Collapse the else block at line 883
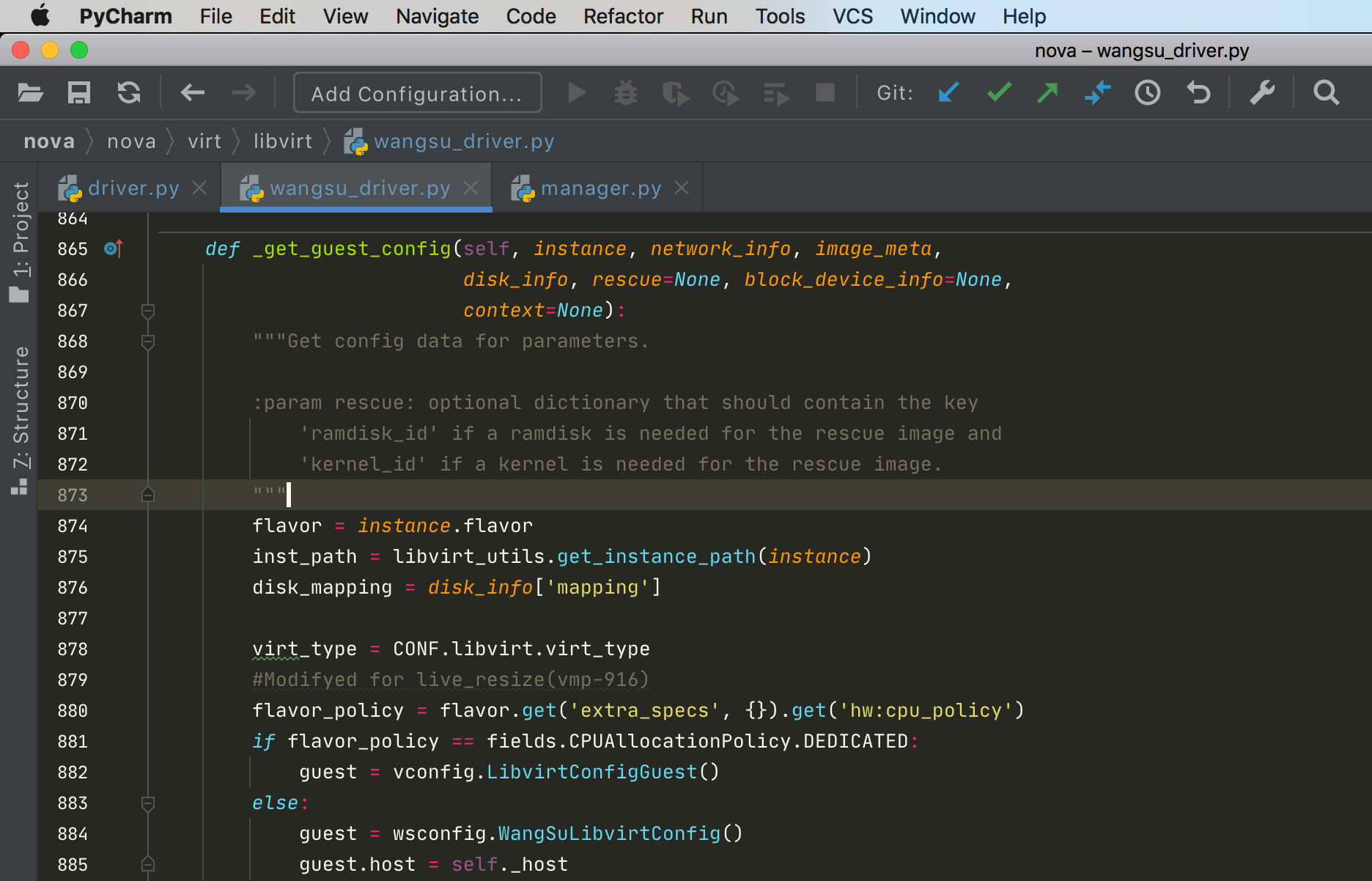Image resolution: width=1372 pixels, height=881 pixels. (x=148, y=803)
